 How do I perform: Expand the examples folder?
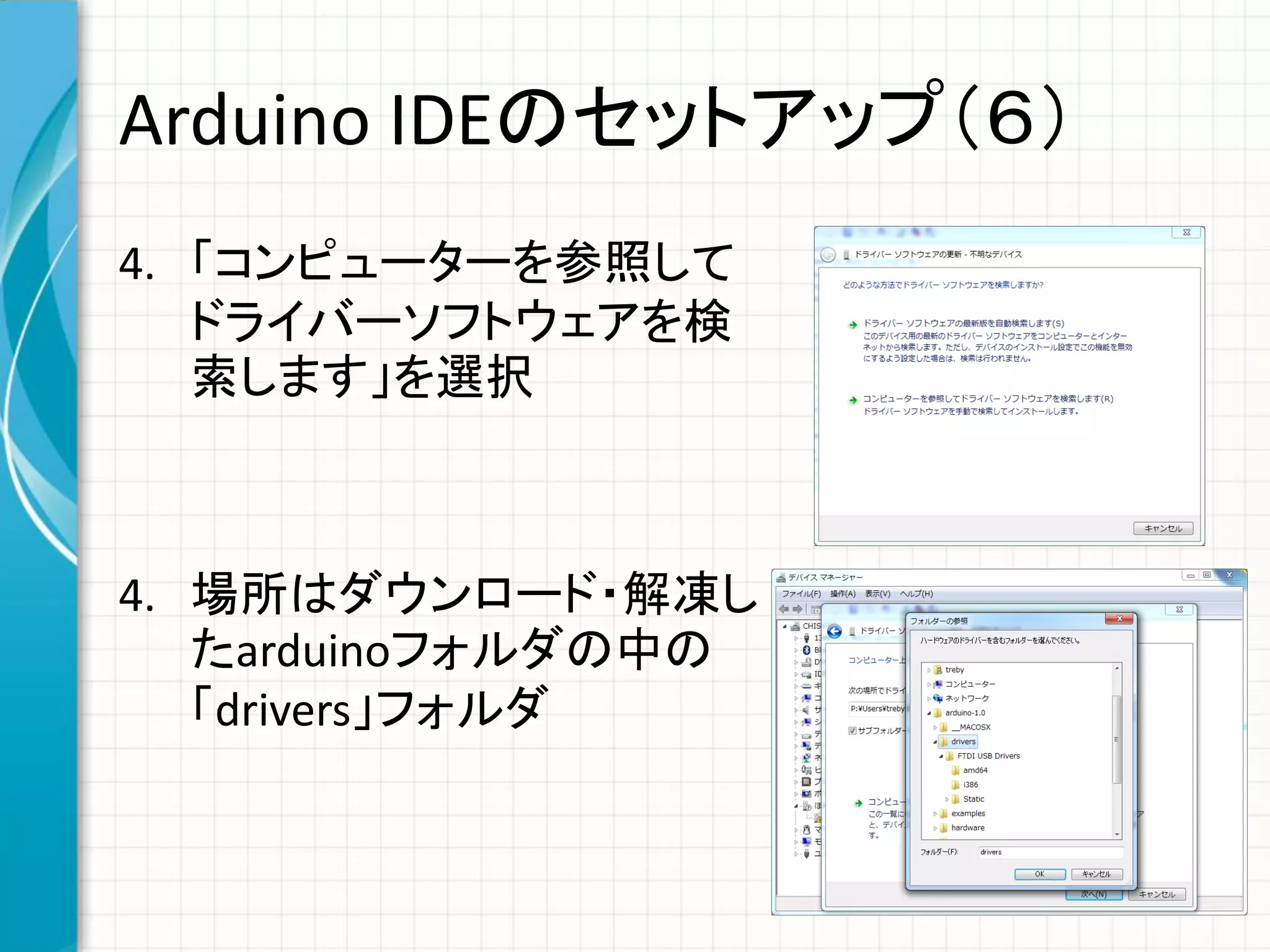935,814
